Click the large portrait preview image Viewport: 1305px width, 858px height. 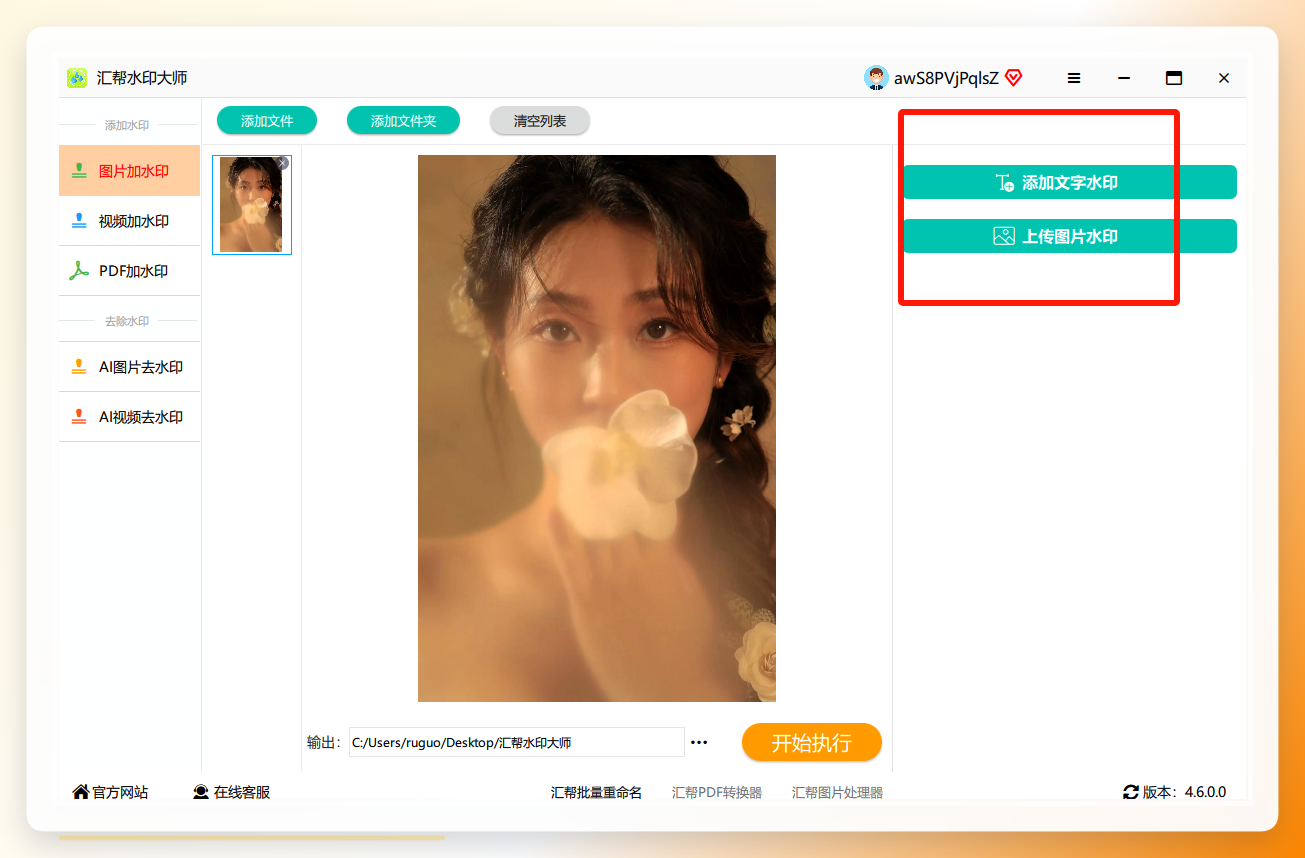coord(597,428)
